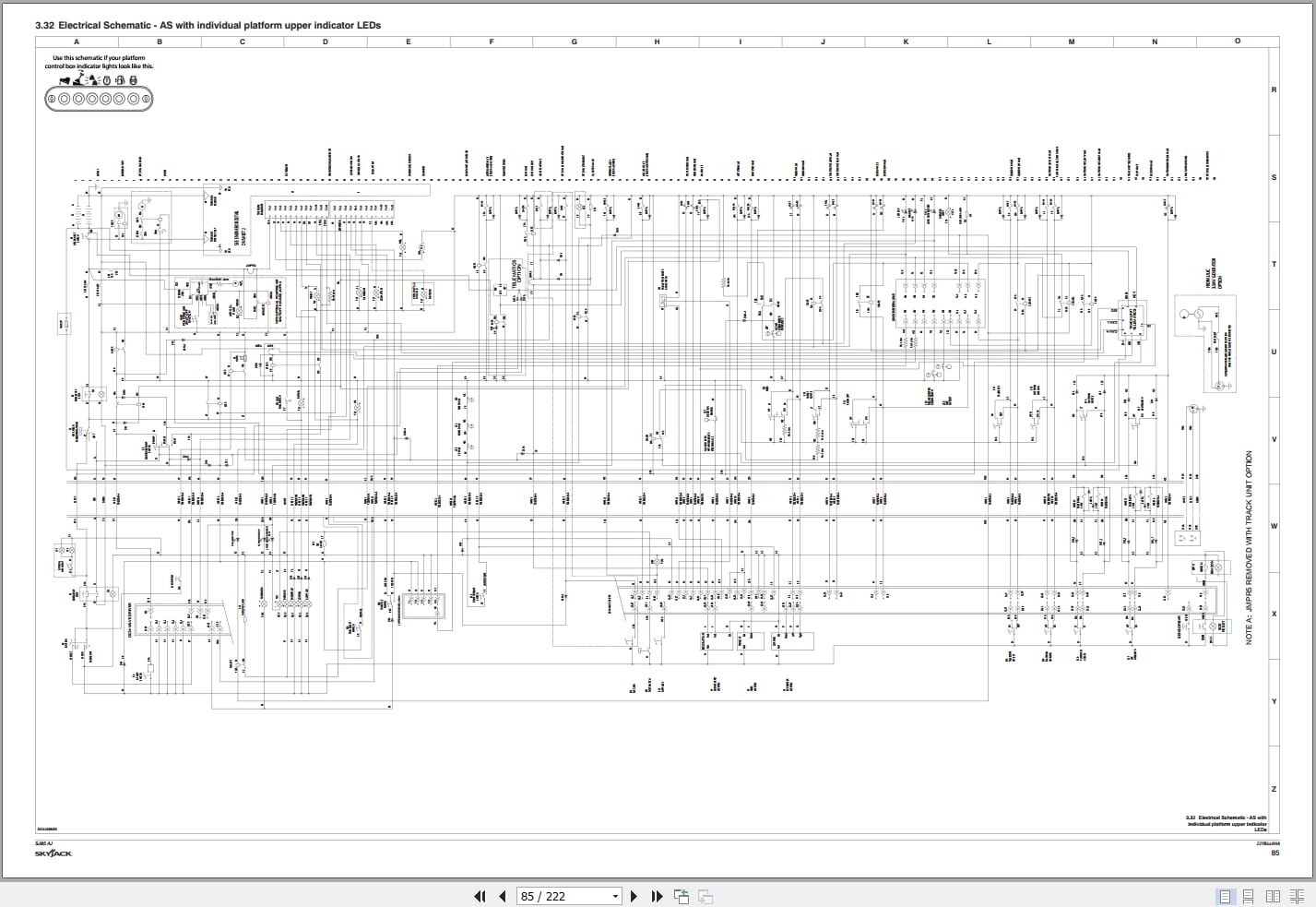The height and width of the screenshot is (907, 1316).
Task: Click the previous view navigation icon
Action: [x=682, y=896]
